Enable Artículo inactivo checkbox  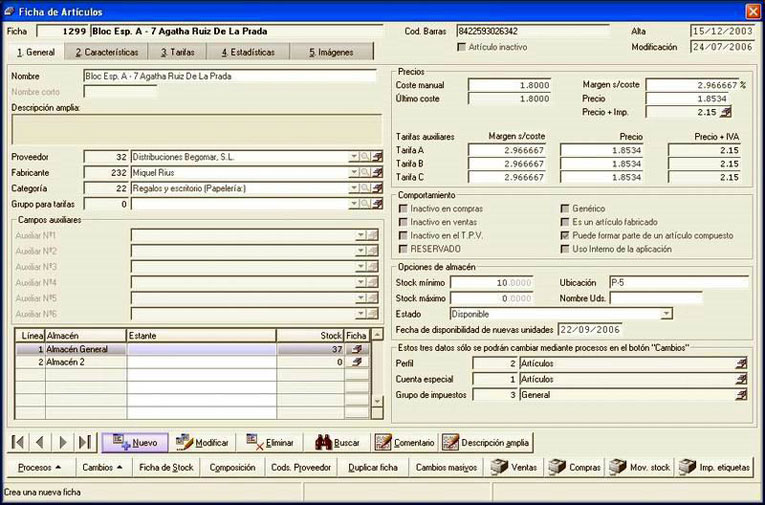(462, 47)
